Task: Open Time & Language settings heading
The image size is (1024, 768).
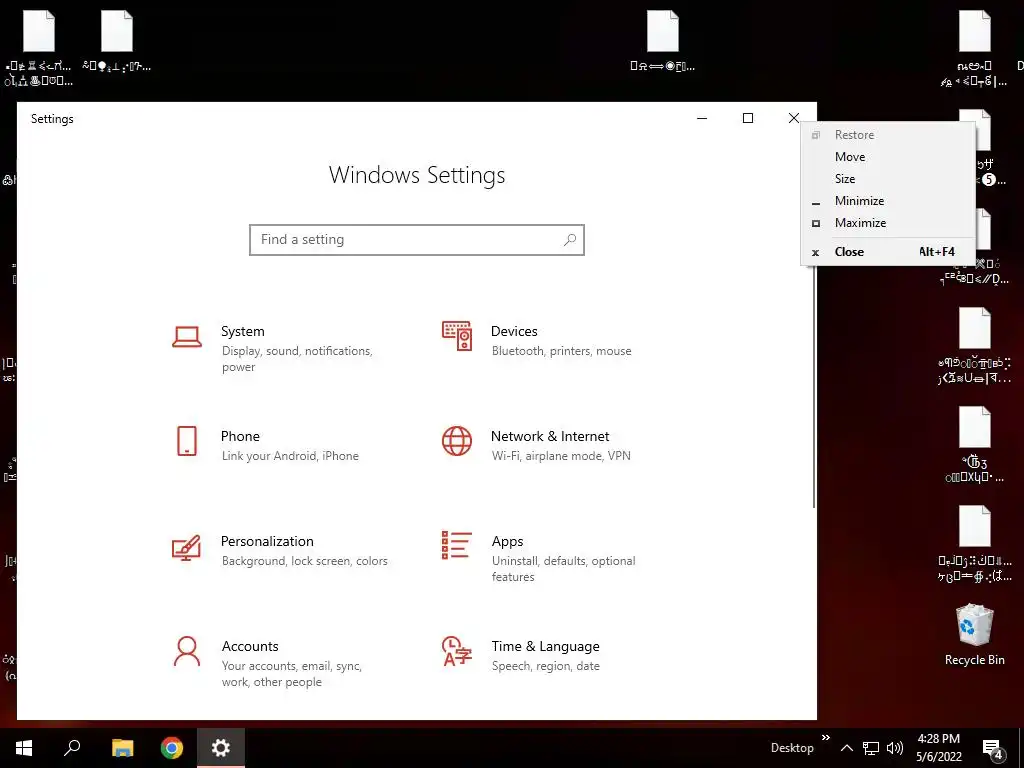Action: (x=545, y=647)
